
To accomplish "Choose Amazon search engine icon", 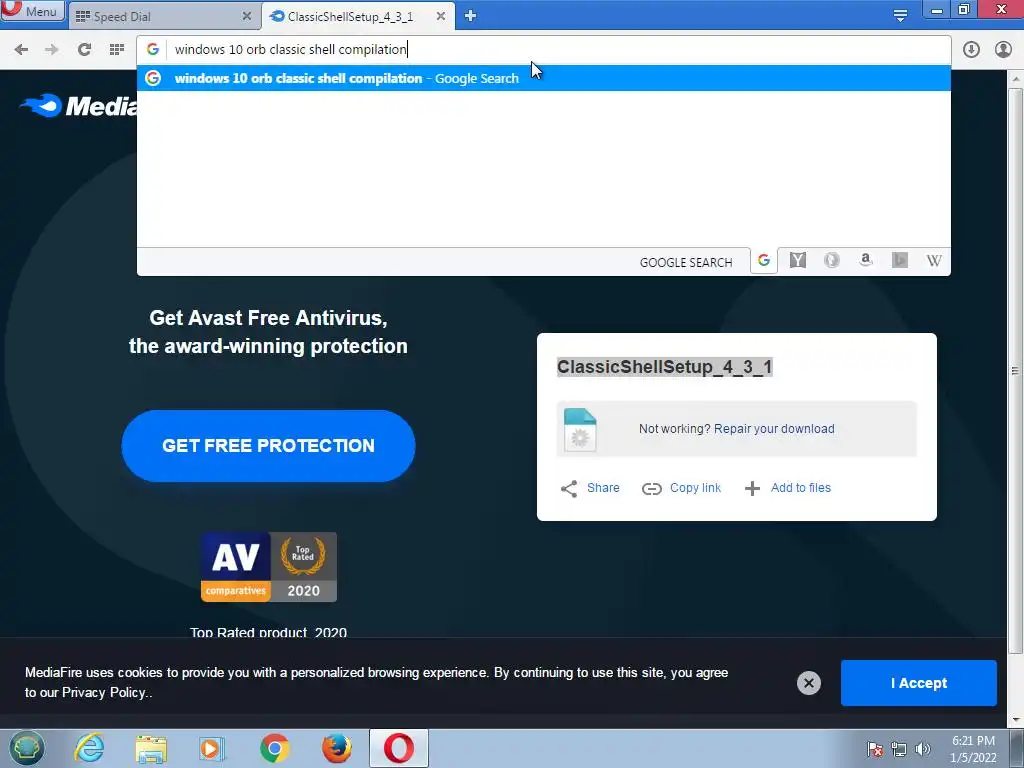I will (866, 261).
